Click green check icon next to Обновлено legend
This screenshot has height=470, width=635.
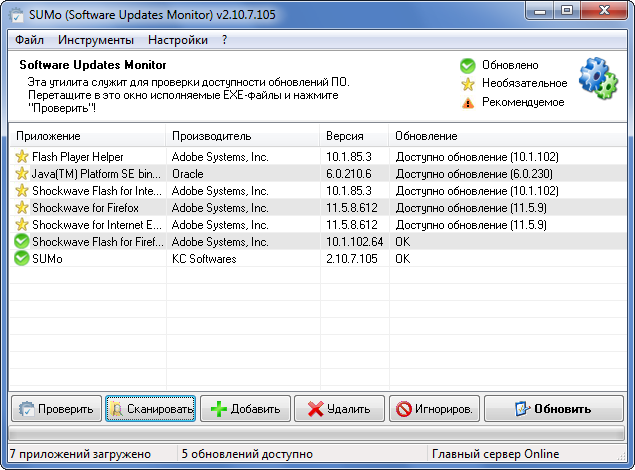tap(467, 66)
